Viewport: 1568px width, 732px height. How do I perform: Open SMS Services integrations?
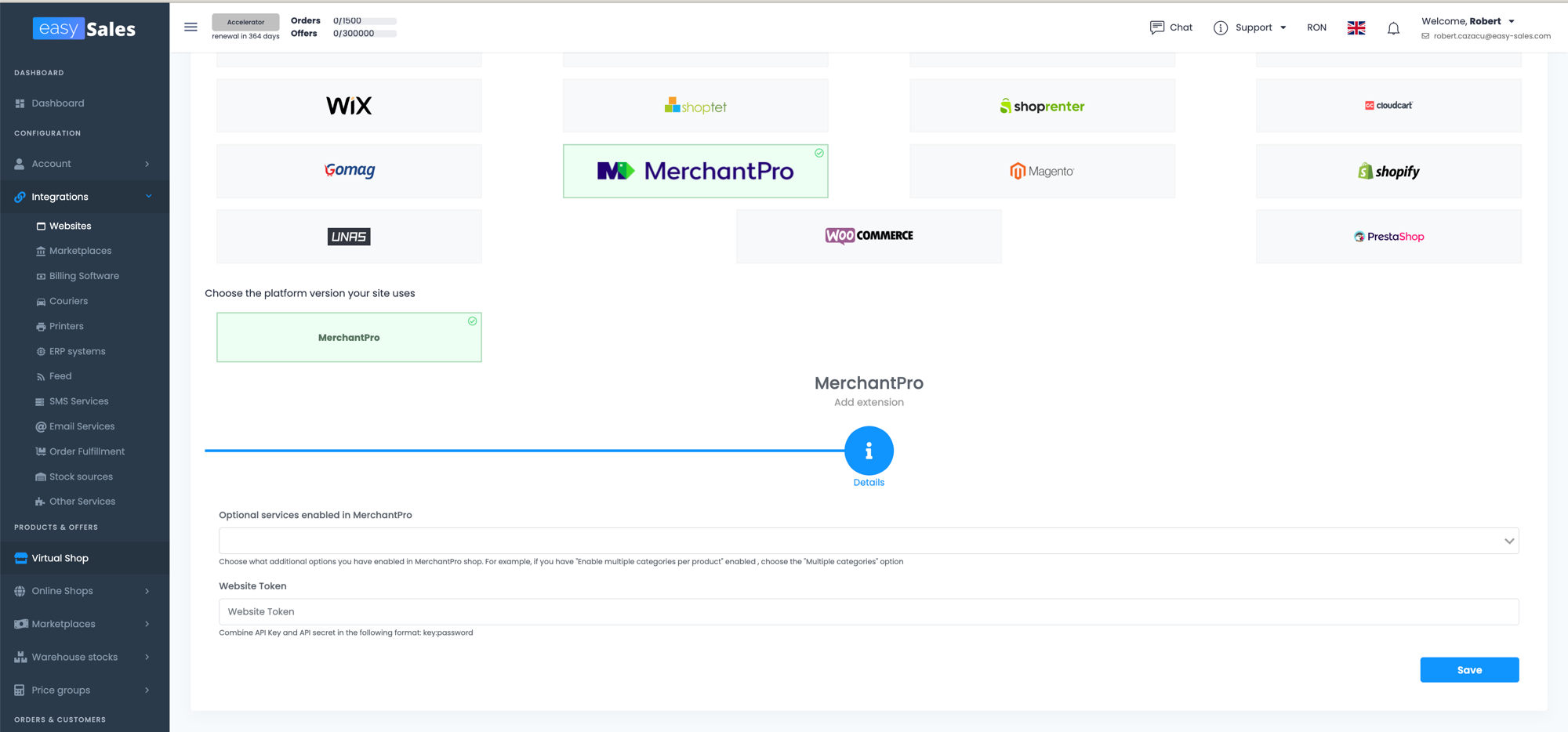(78, 401)
